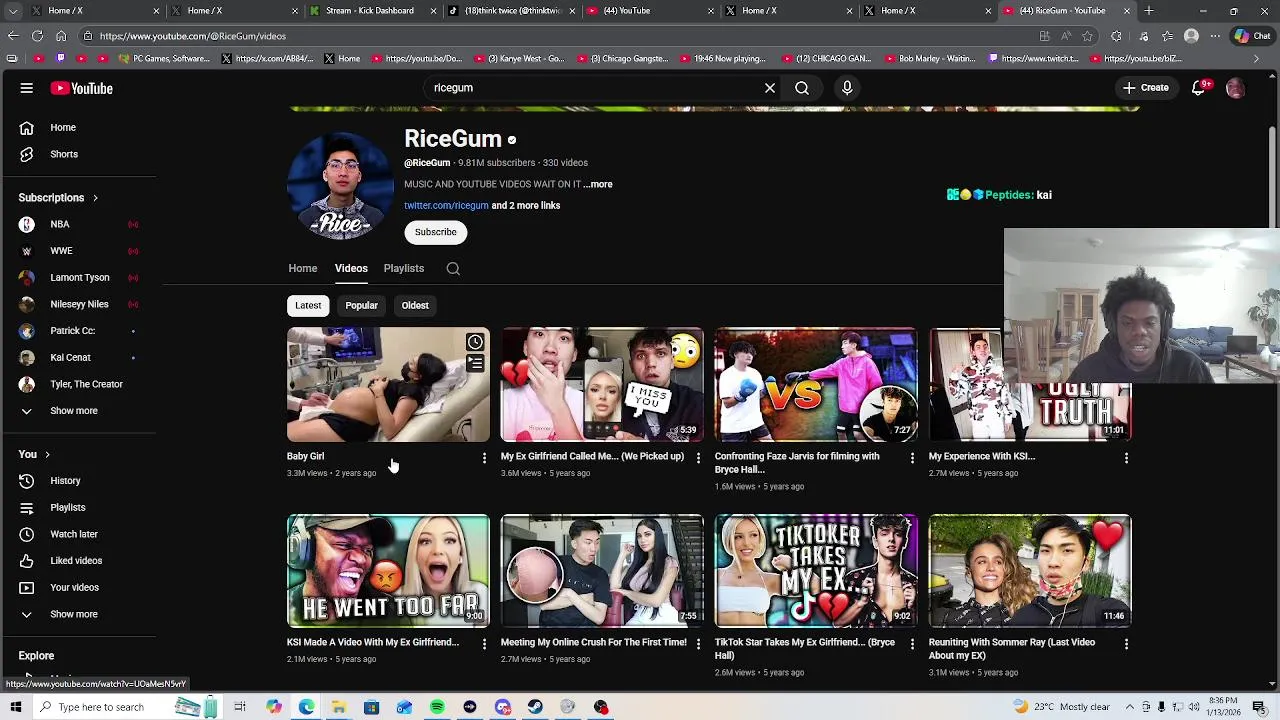1280x720 pixels.
Task: Open 'Confronting Faze Jarvis' video title
Action: point(797,463)
